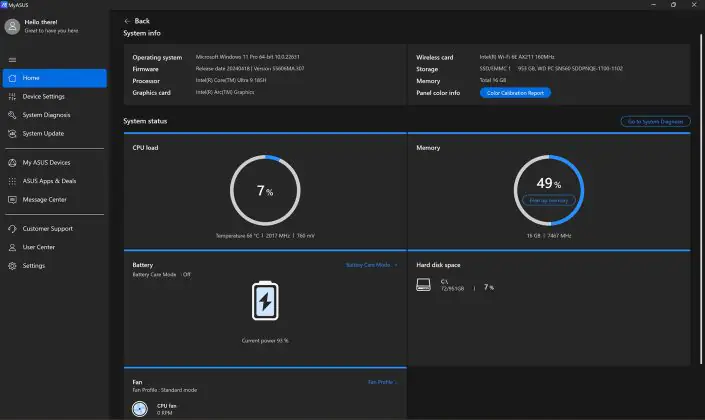The width and height of the screenshot is (705, 420).
Task: Click the CPU load 7% gauge
Action: [265, 190]
